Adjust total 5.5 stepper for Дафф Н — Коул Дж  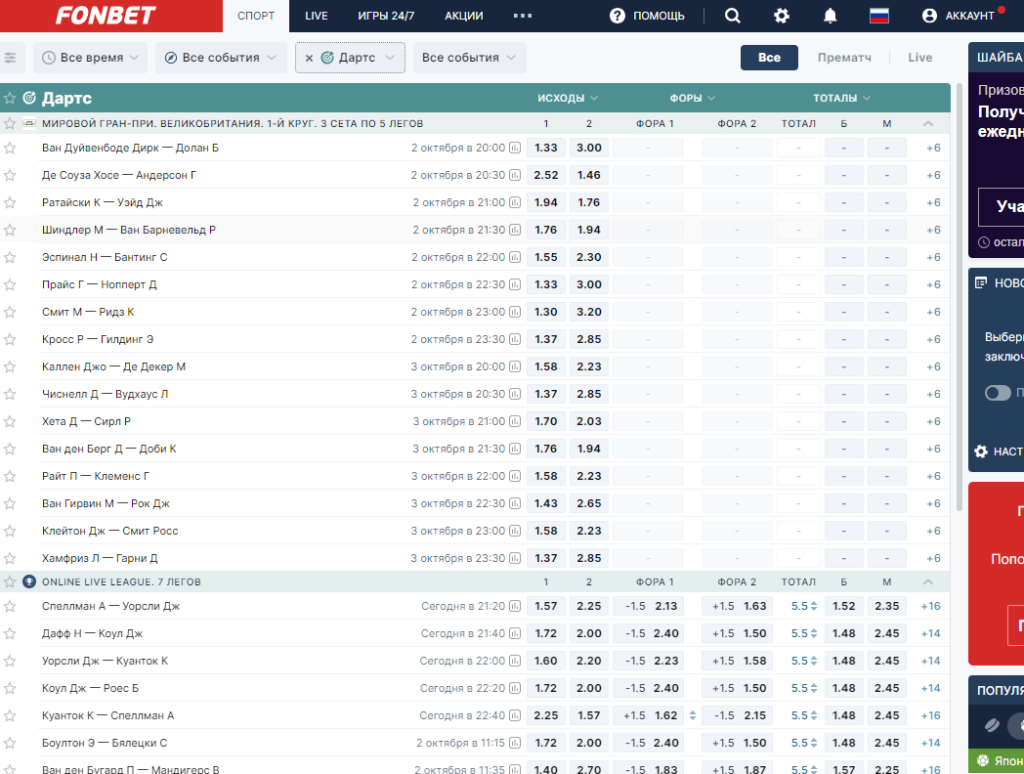(x=814, y=634)
